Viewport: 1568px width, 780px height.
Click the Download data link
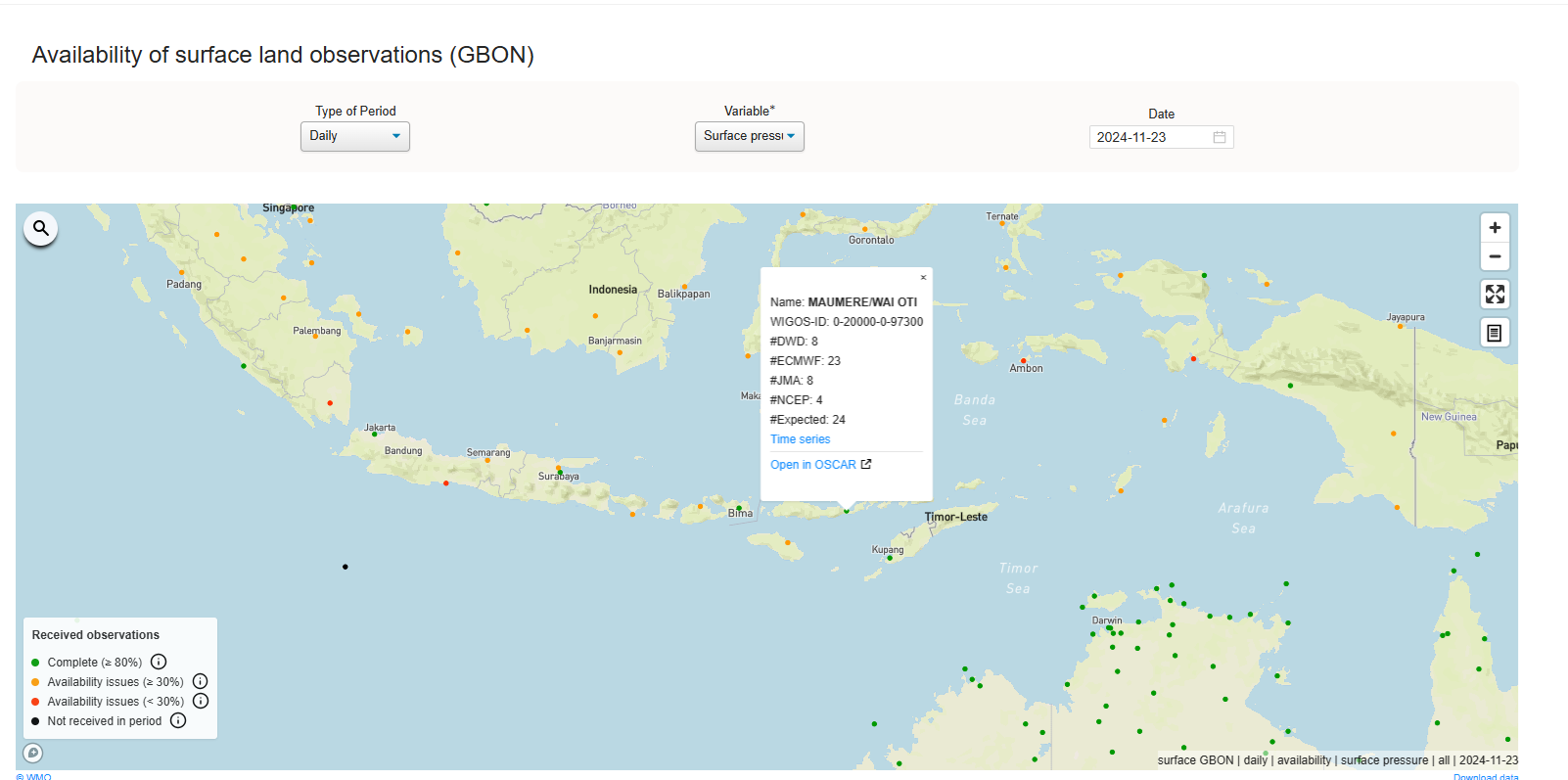click(x=1486, y=776)
